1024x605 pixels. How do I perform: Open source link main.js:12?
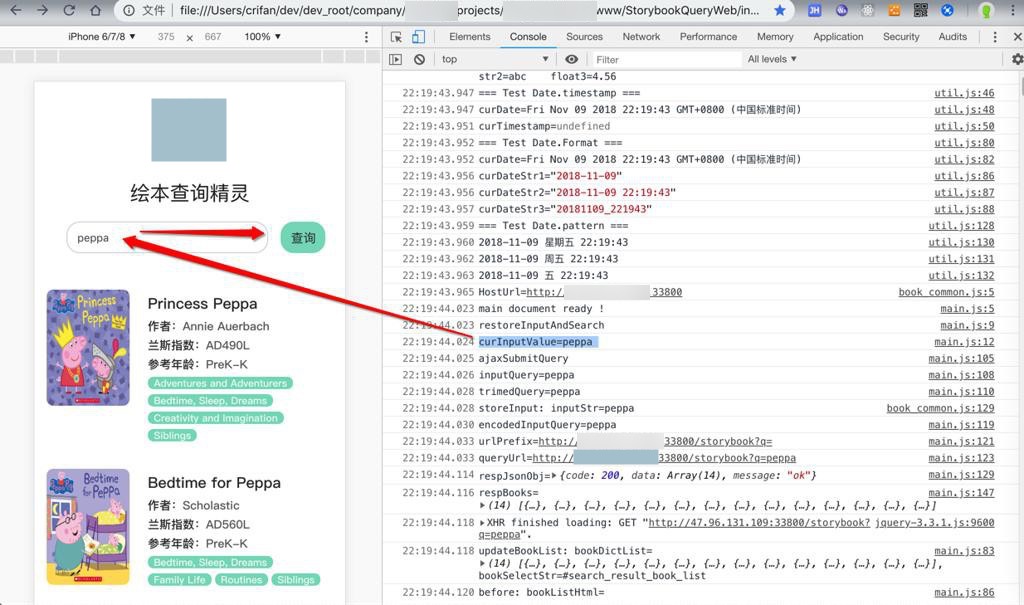tap(964, 342)
